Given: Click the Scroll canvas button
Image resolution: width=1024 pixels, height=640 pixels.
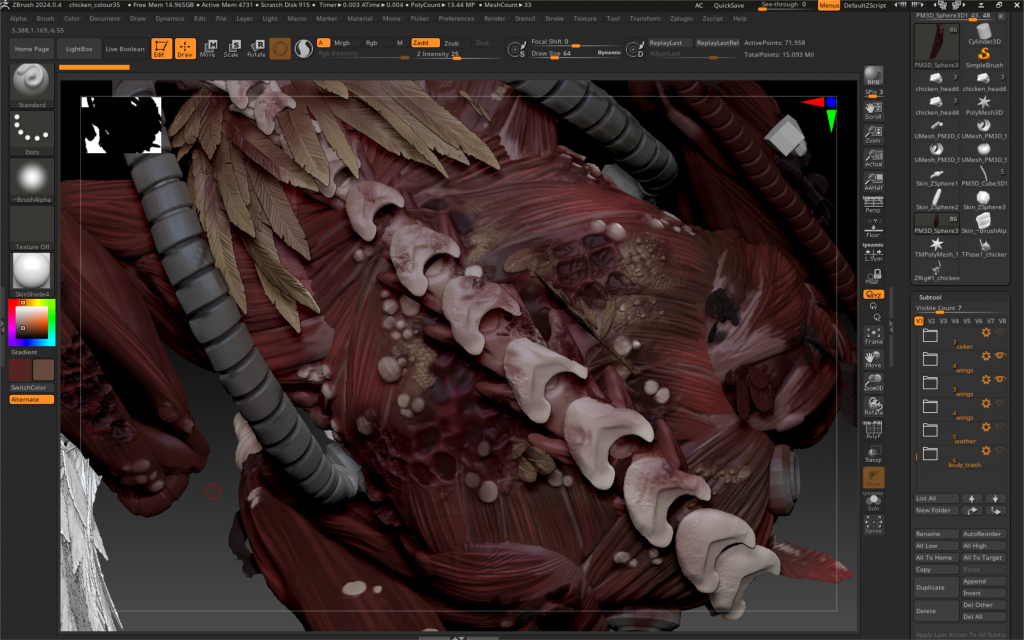Looking at the screenshot, I should (873, 110).
